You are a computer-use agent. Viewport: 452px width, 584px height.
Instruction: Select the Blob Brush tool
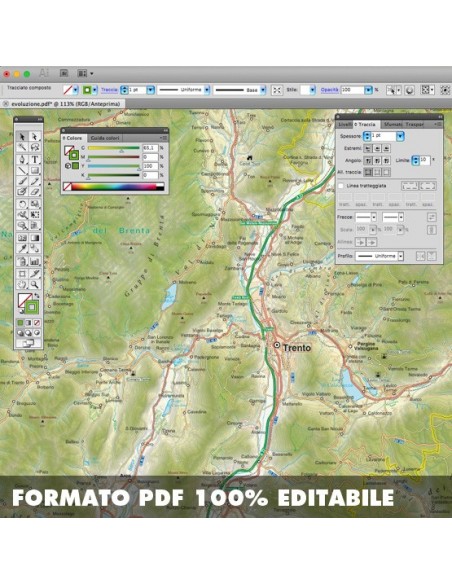(x=22, y=192)
